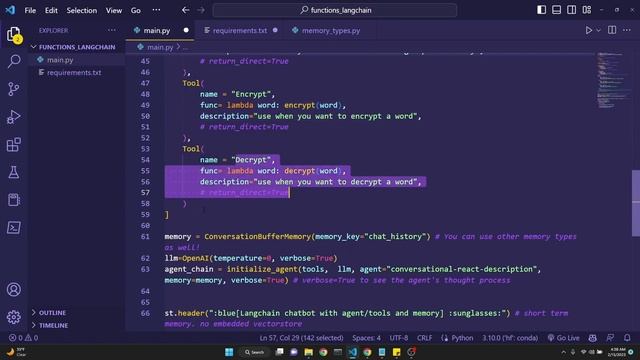Open Windows Start button

point(229,352)
